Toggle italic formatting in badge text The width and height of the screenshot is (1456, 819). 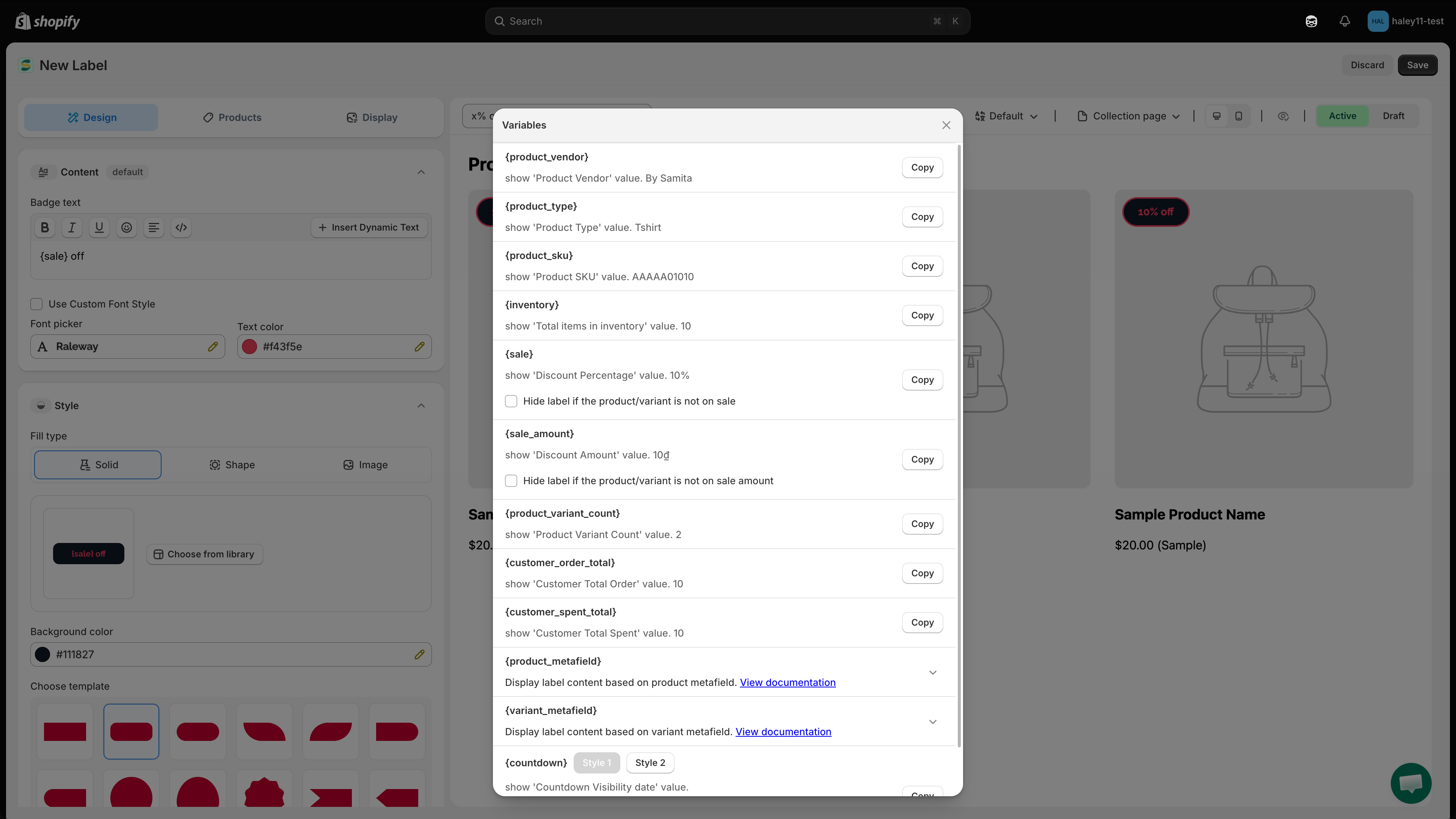tap(72, 227)
